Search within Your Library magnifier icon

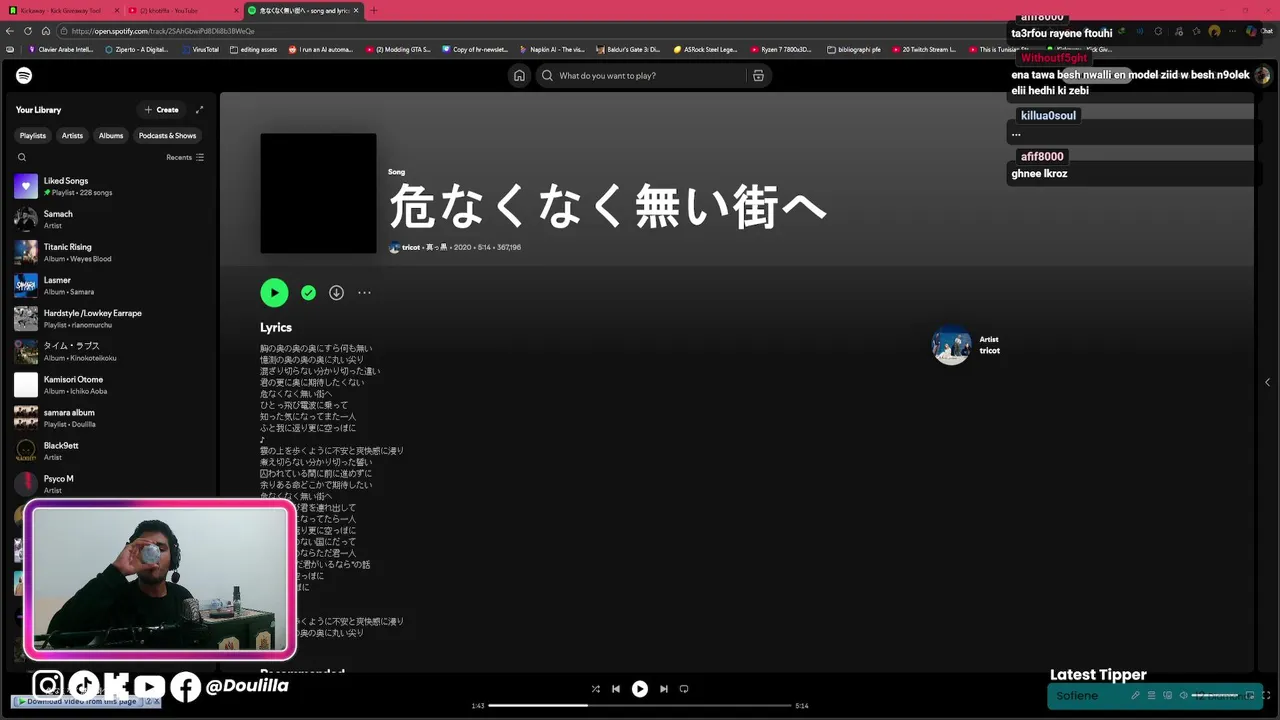point(22,157)
